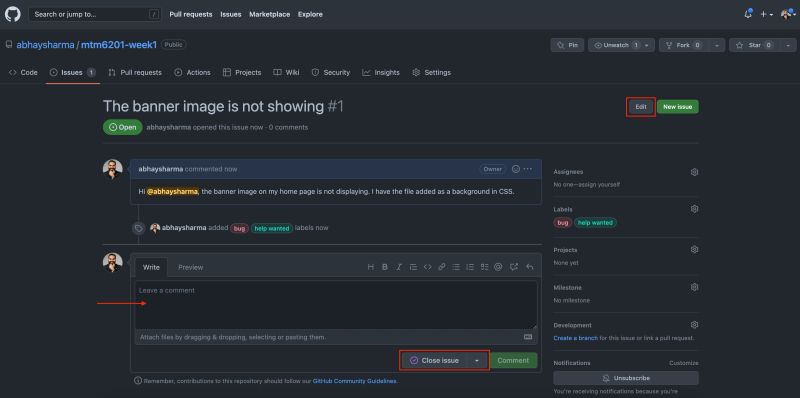The image size is (800, 398).
Task: Click the attach files bar below textarea
Action: [x=336, y=337]
